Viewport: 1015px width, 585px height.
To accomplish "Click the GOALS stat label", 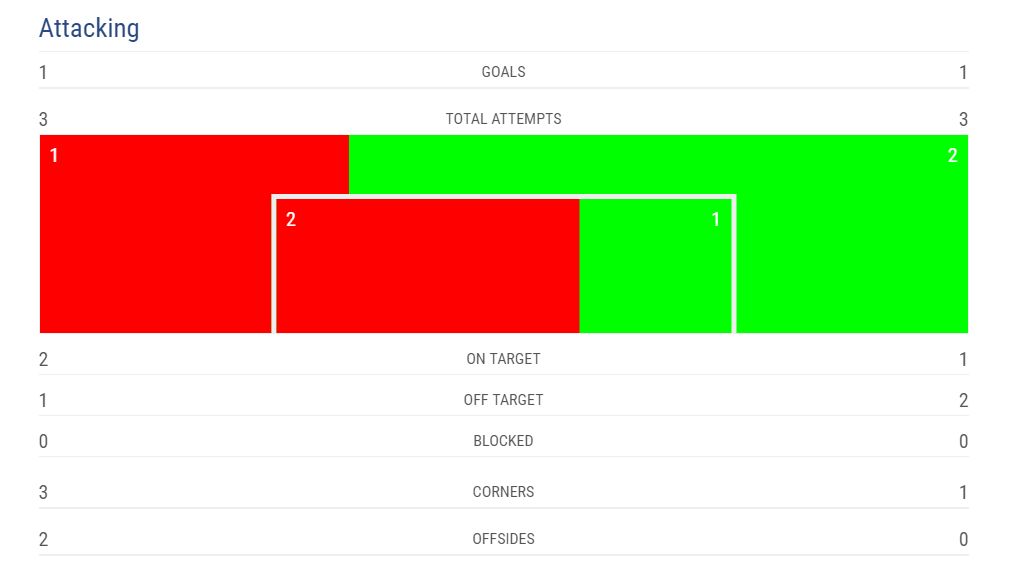I will (503, 72).
